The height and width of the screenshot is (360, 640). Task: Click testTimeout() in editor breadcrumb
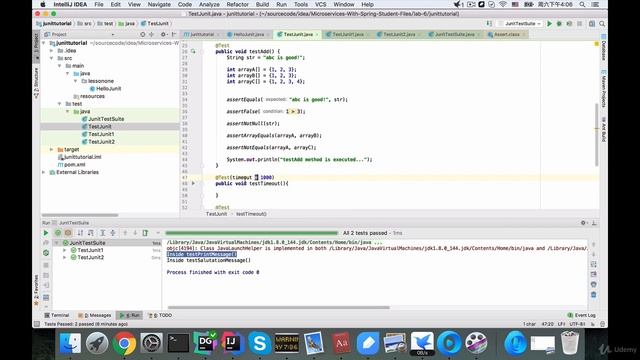point(251,214)
